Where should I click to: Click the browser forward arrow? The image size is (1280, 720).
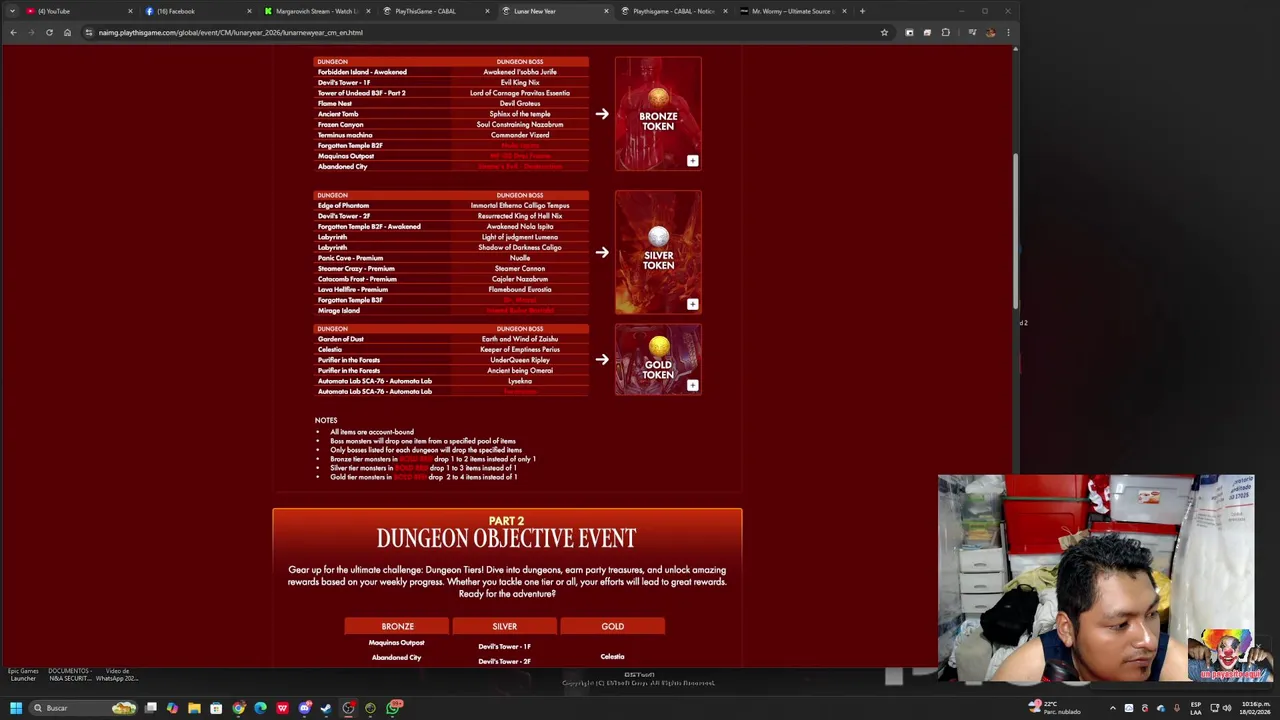31,32
